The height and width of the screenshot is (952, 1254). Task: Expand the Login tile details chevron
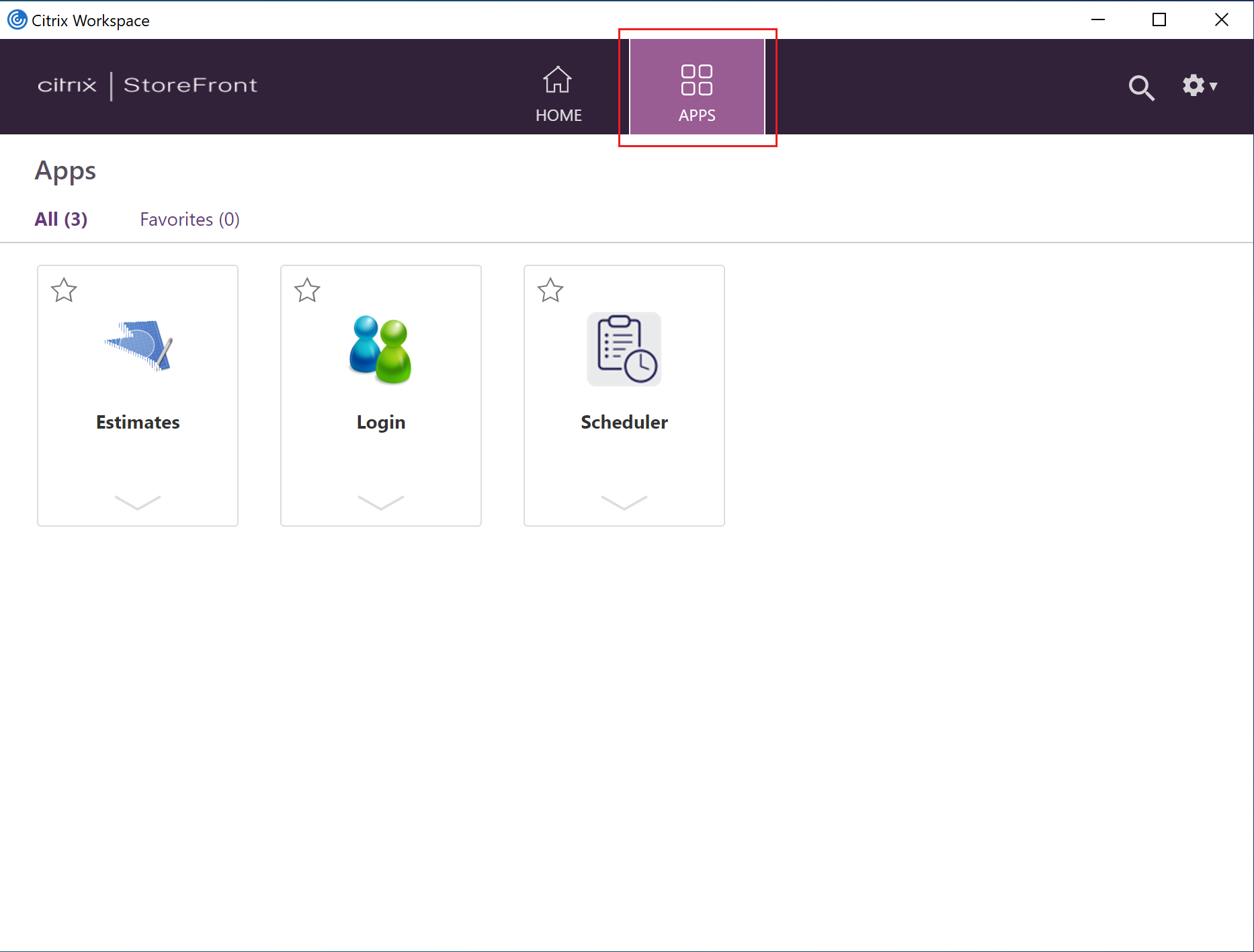(x=381, y=503)
